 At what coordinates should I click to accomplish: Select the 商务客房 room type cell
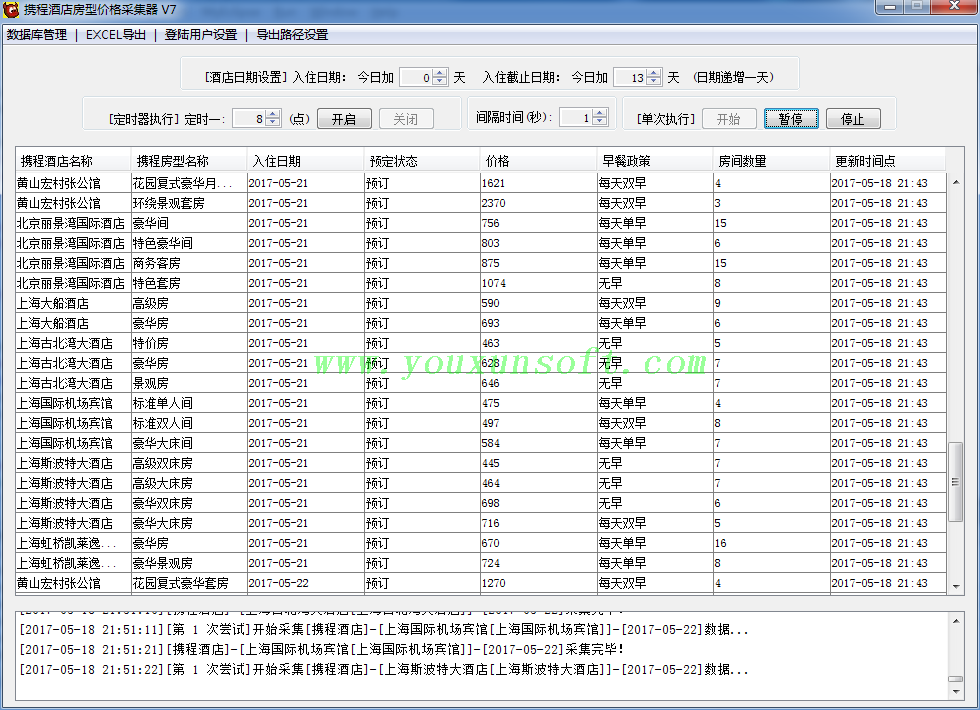[189, 263]
